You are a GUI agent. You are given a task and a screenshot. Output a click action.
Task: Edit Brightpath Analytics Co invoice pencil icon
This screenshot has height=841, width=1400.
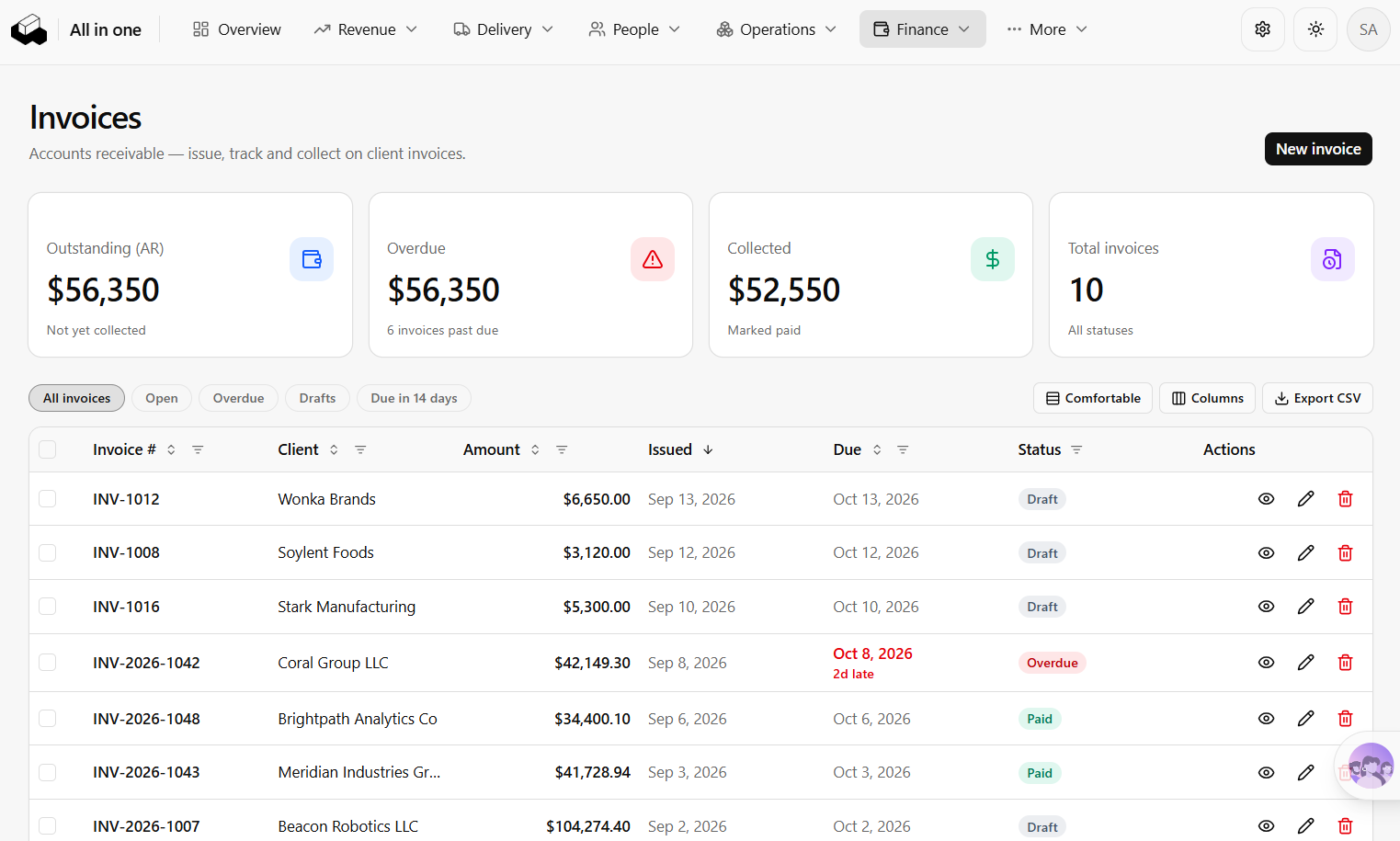tap(1305, 719)
